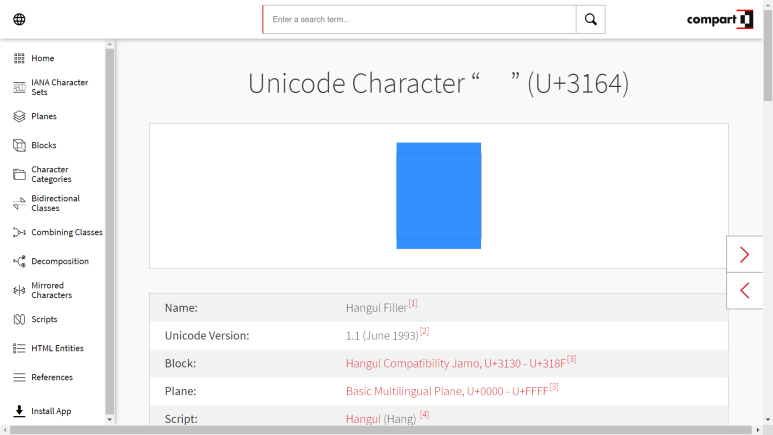Screen dimensions: 773x435
Task: Click the Mirrored Characters icon
Action: click(19, 290)
